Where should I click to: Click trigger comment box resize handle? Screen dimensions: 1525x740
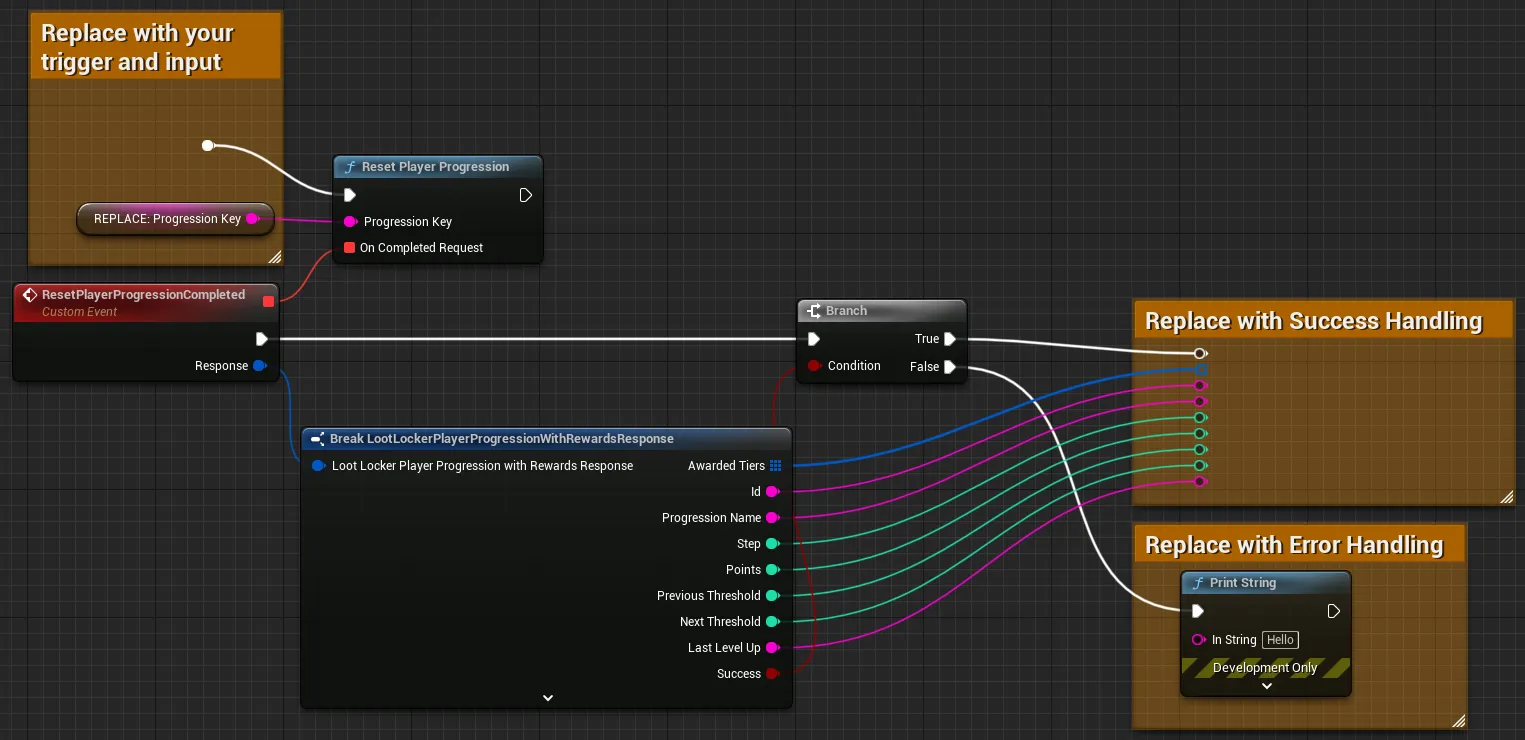tap(275, 257)
